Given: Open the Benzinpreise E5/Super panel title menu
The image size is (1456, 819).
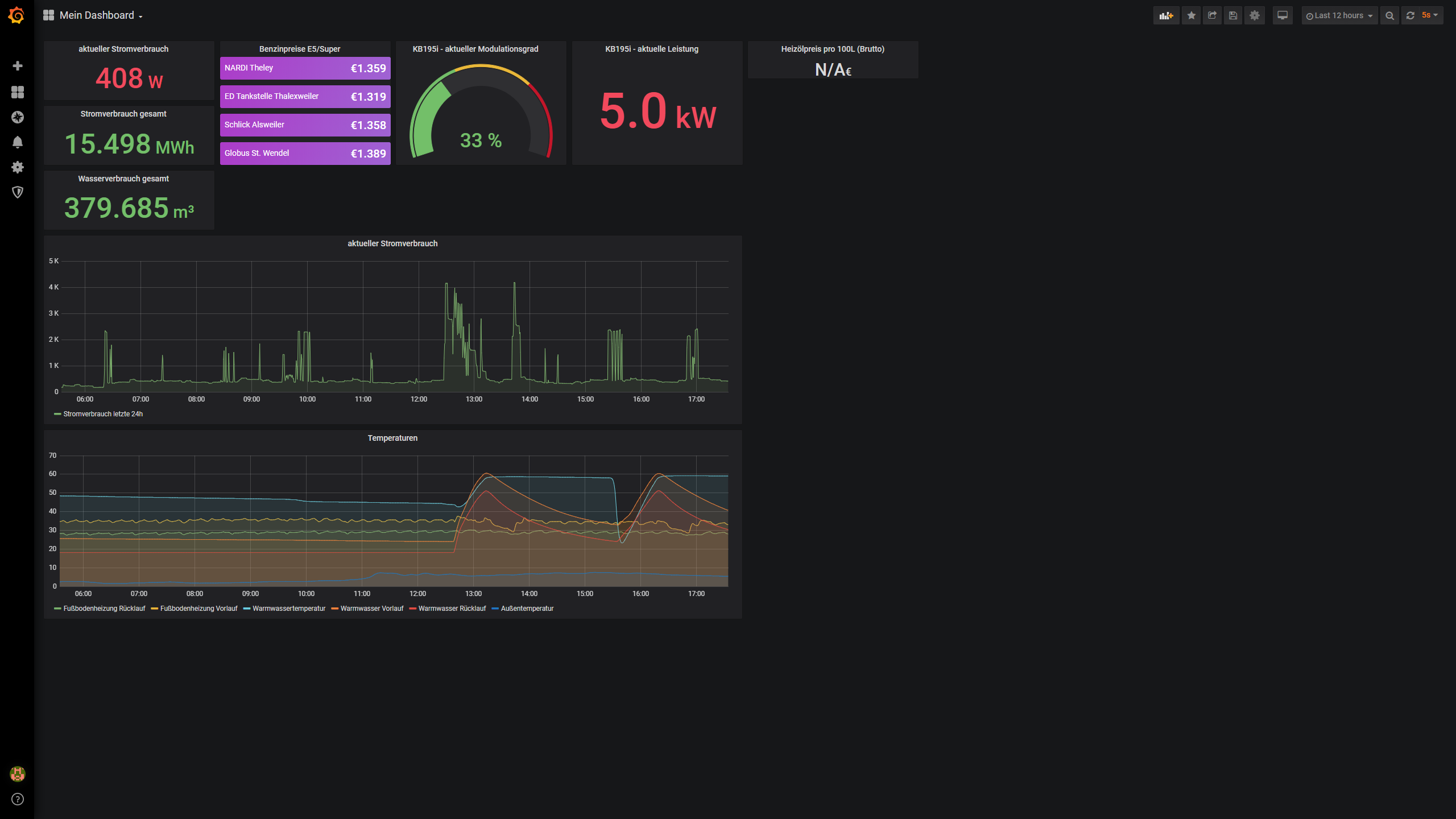Looking at the screenshot, I should (x=300, y=49).
